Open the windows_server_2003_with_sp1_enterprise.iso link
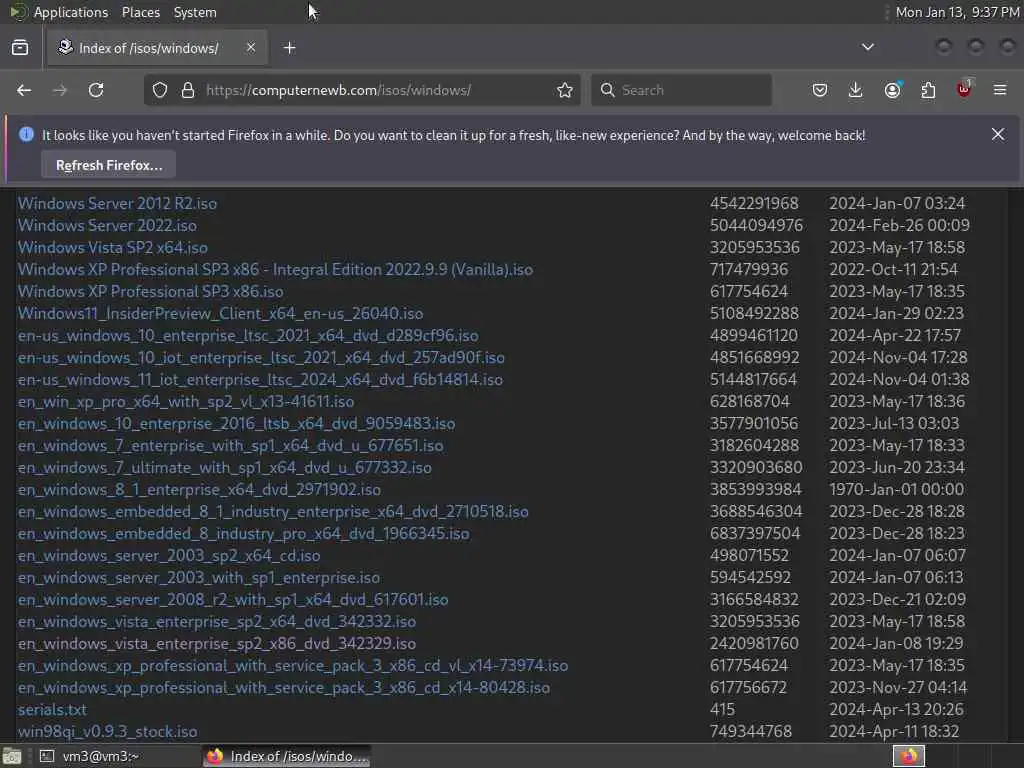Image resolution: width=1024 pixels, height=768 pixels. click(199, 578)
